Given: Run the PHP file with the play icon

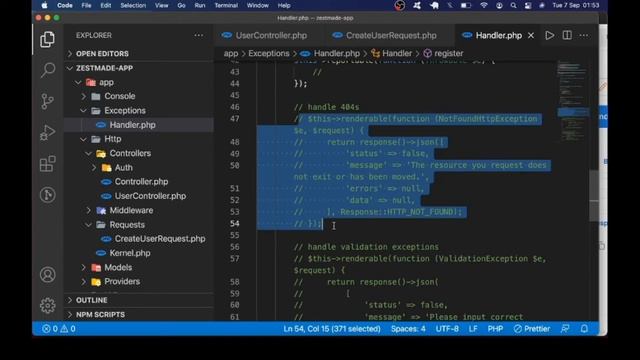Looking at the screenshot, I should click(550, 36).
